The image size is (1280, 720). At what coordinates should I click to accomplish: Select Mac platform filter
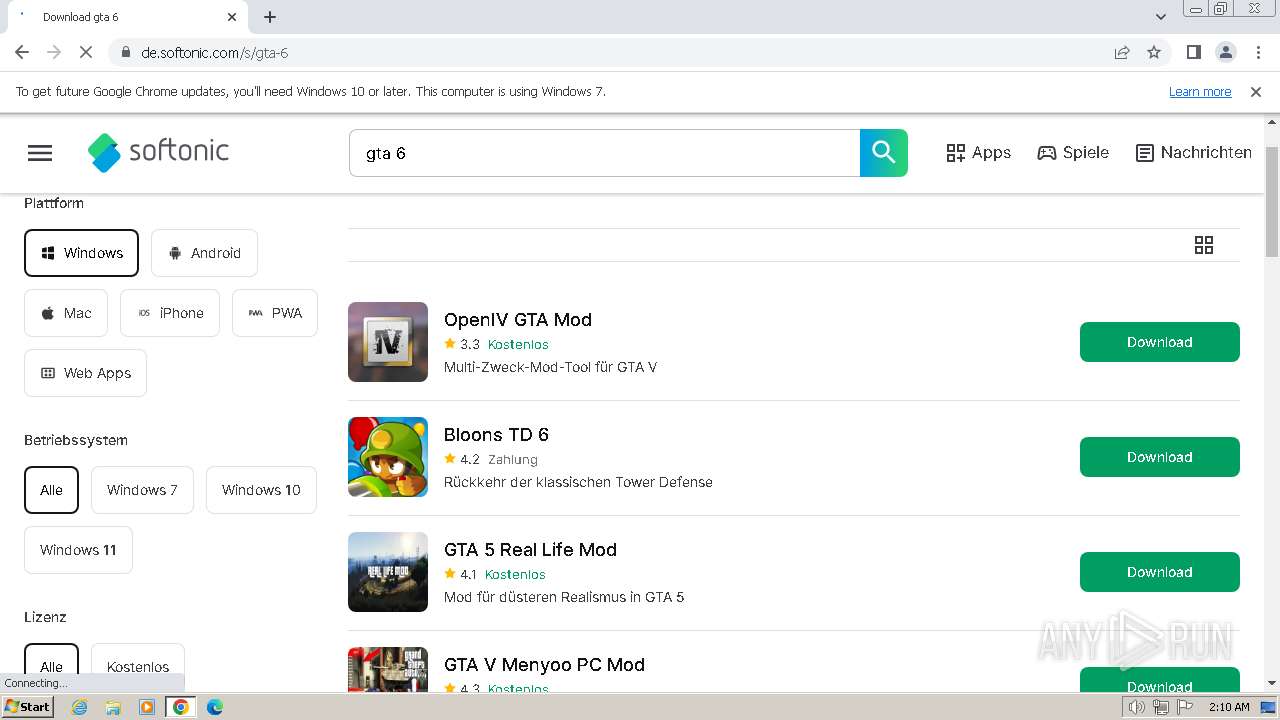point(66,313)
